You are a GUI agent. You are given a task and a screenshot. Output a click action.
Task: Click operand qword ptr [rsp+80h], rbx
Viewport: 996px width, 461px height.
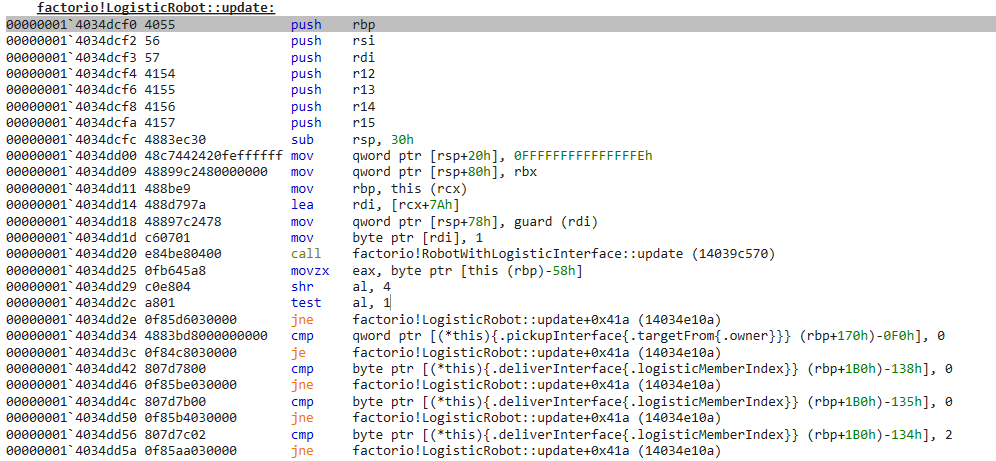click(x=445, y=172)
